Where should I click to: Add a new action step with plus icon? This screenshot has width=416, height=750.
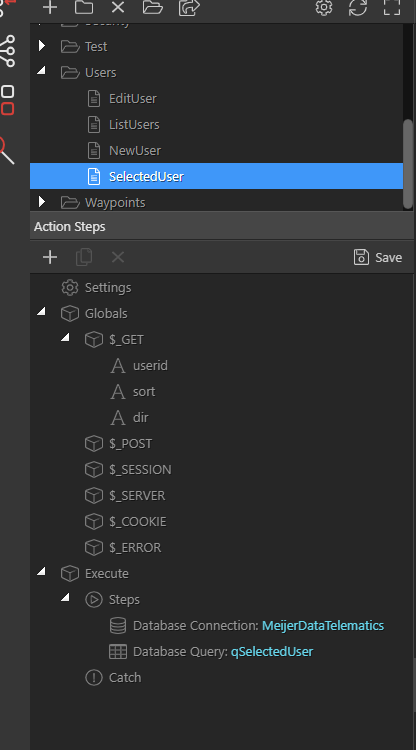point(50,257)
